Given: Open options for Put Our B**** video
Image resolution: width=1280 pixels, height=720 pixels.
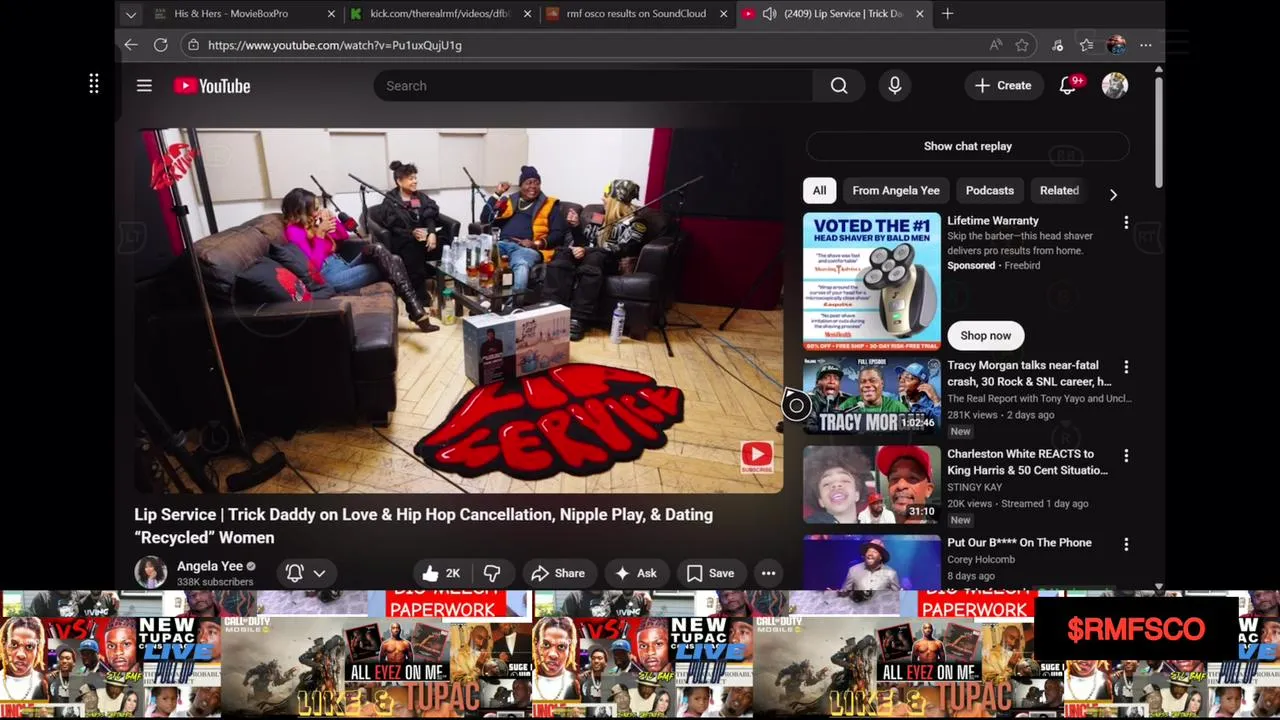Looking at the screenshot, I should point(1126,544).
